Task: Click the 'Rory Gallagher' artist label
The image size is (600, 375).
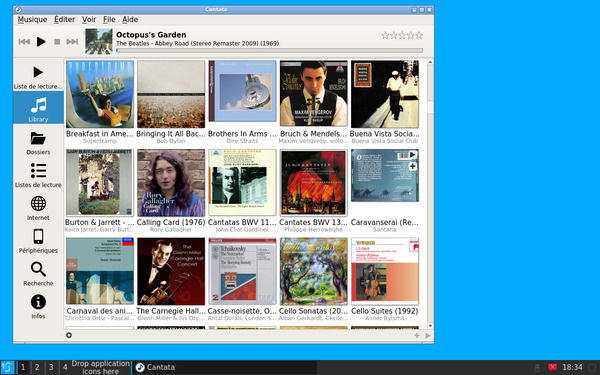Action: click(171, 230)
